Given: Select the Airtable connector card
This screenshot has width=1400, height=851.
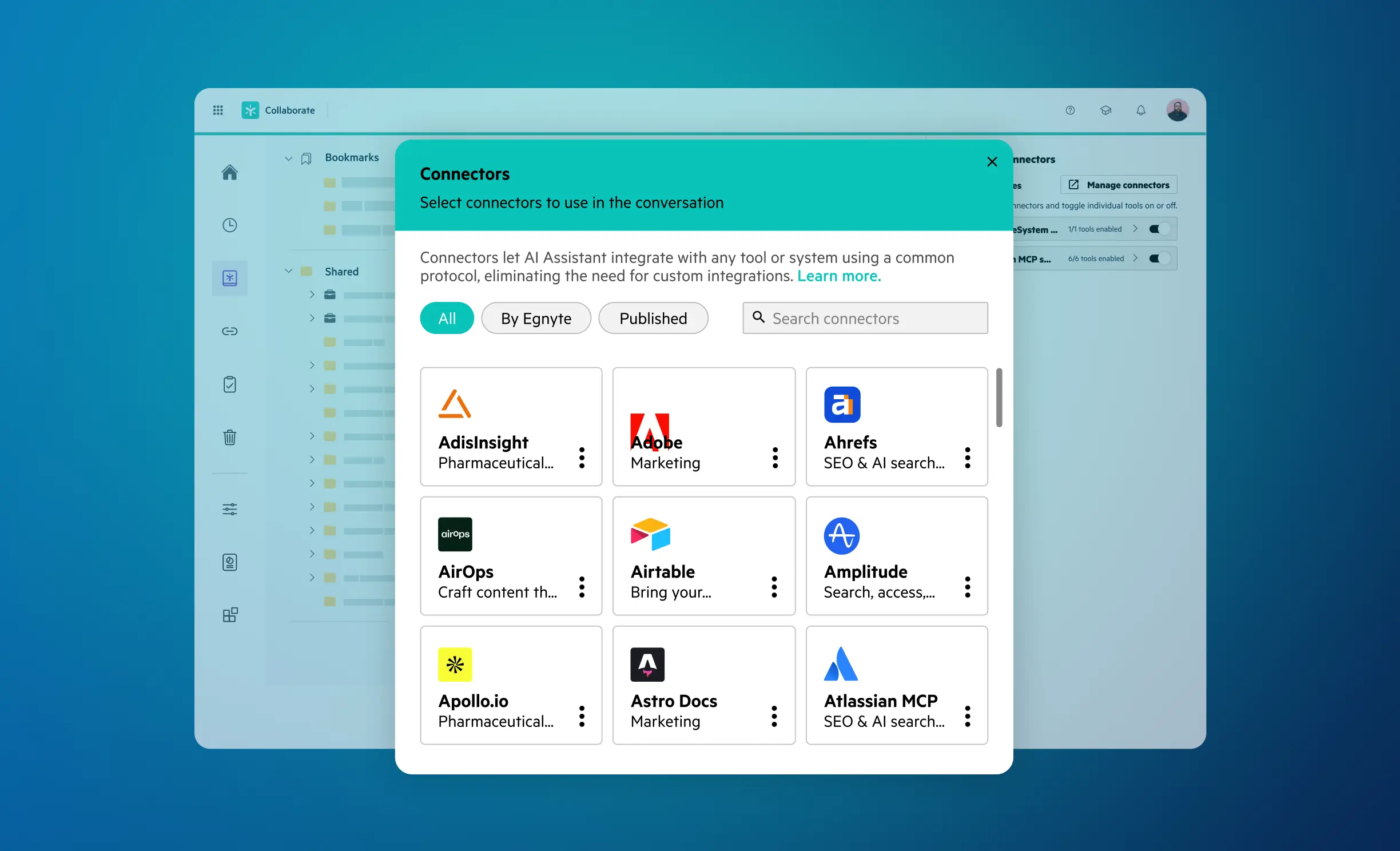Looking at the screenshot, I should coord(704,556).
